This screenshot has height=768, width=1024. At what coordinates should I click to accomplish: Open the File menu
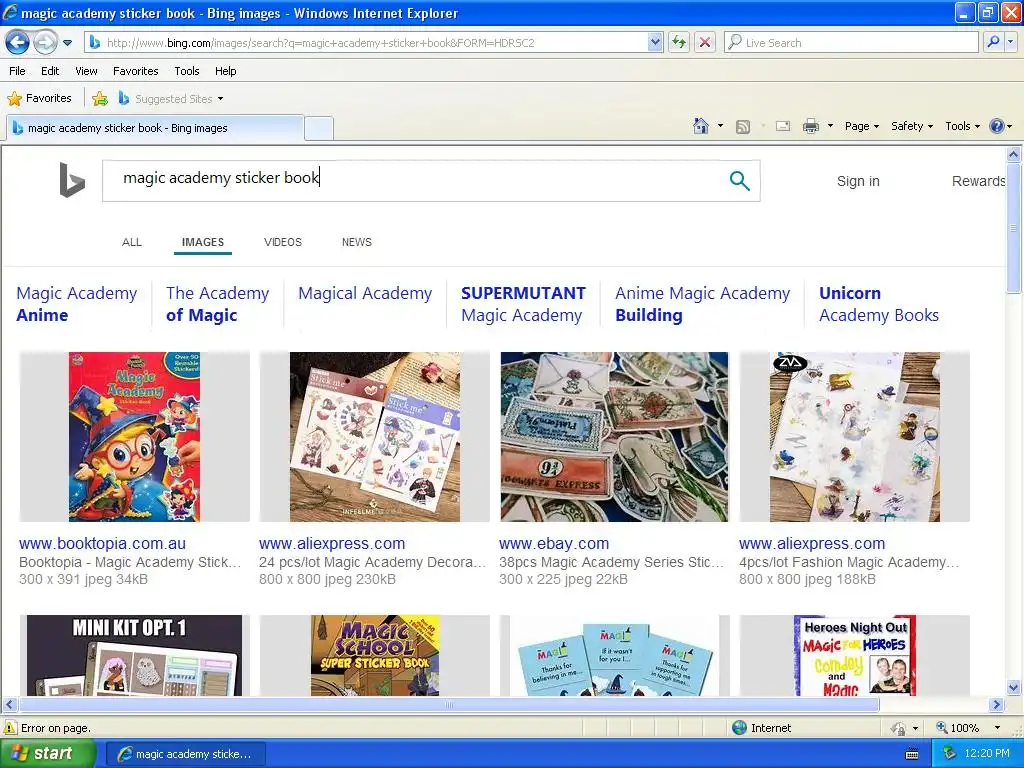tap(18, 71)
